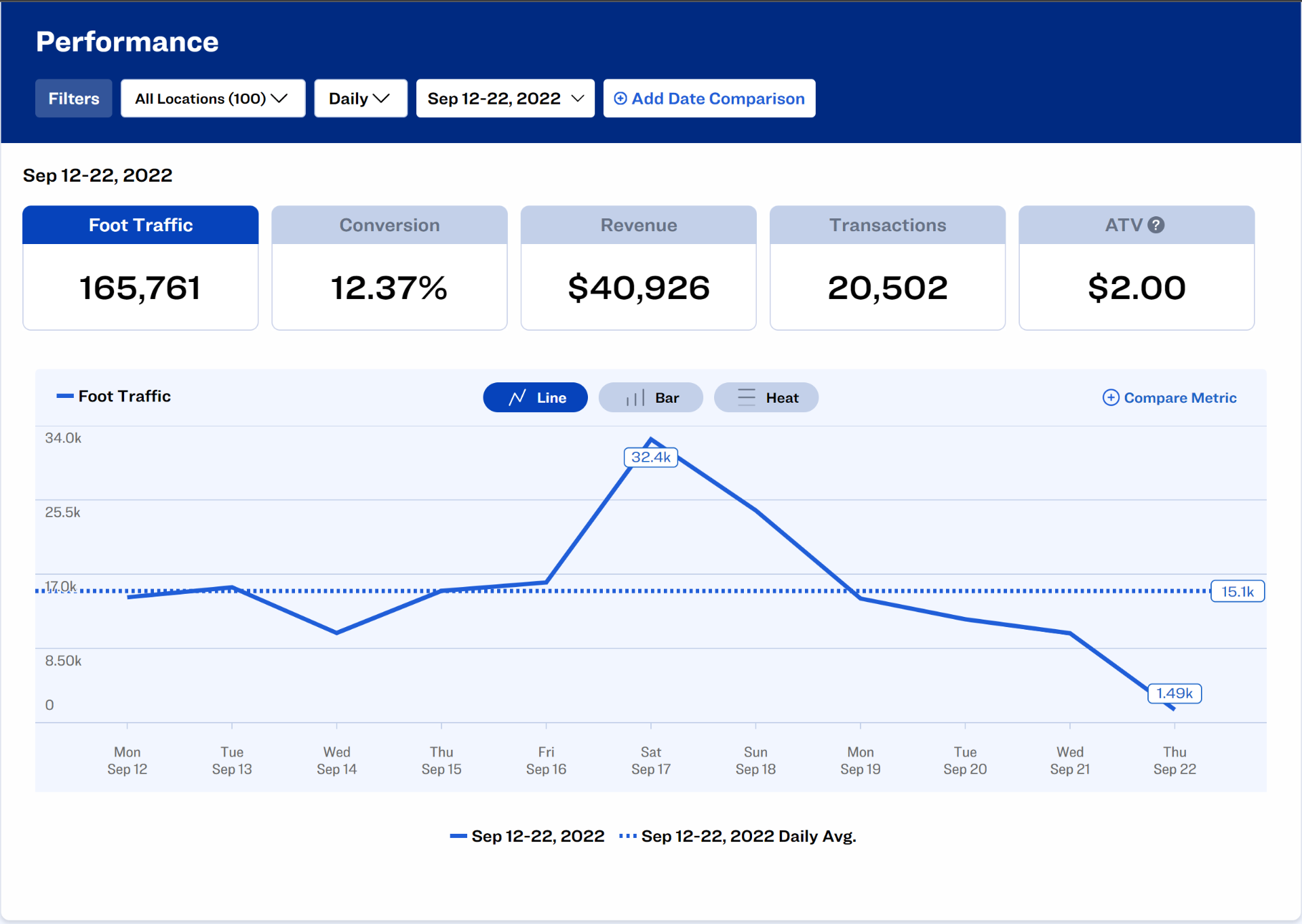
Task: Click the Compare Metric plus circle icon
Action: tap(1110, 398)
